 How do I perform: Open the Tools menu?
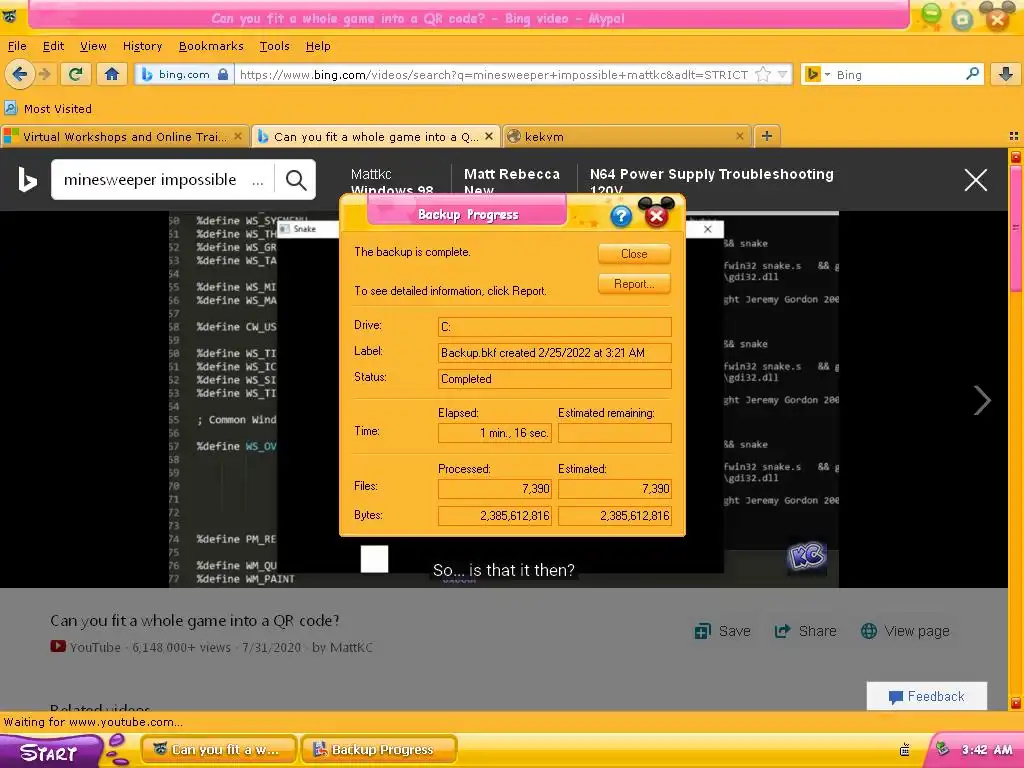274,46
